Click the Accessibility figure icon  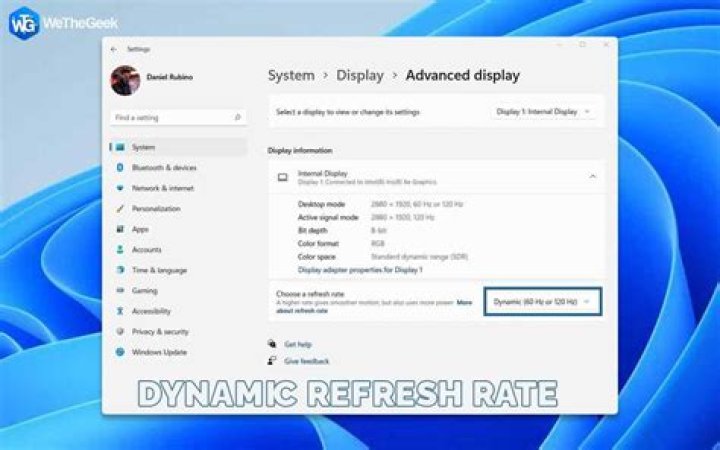point(120,311)
